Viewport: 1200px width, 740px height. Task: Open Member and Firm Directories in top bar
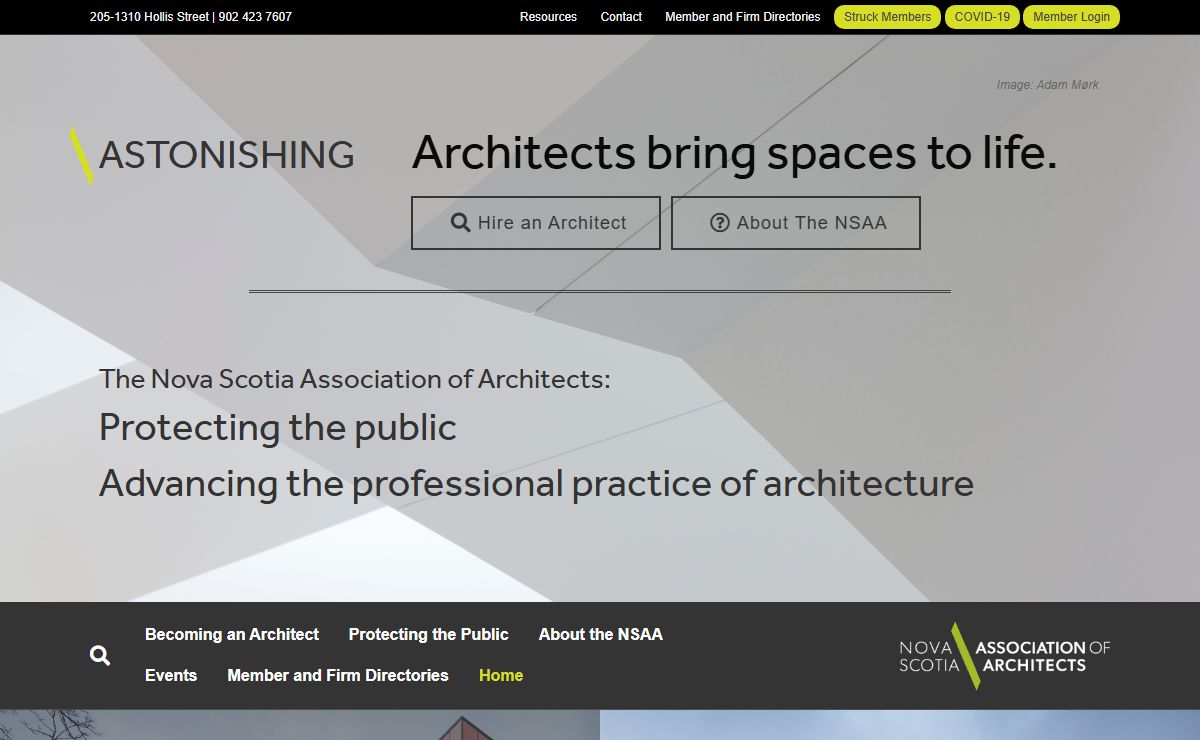tap(742, 17)
